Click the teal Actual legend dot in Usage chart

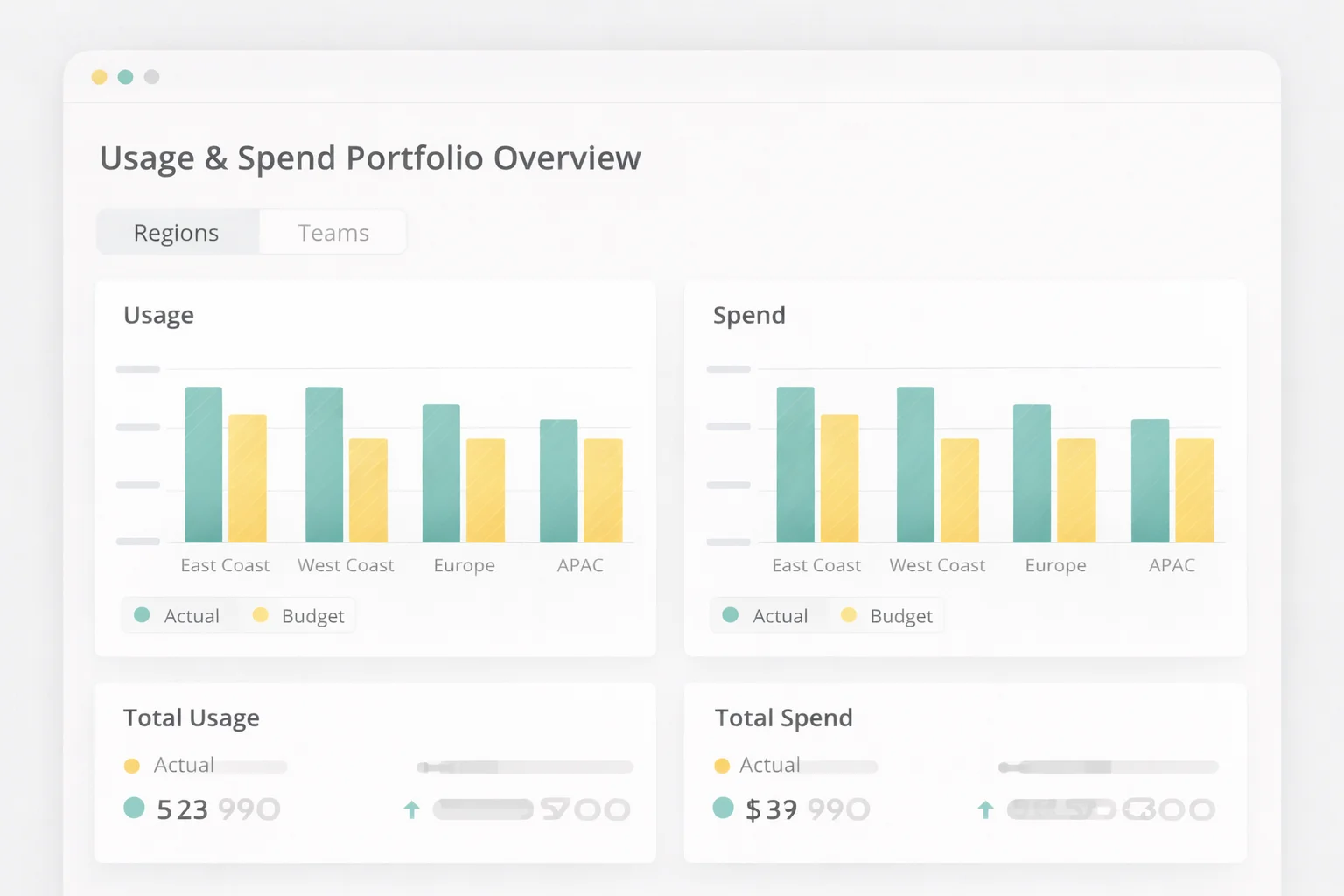[142, 615]
